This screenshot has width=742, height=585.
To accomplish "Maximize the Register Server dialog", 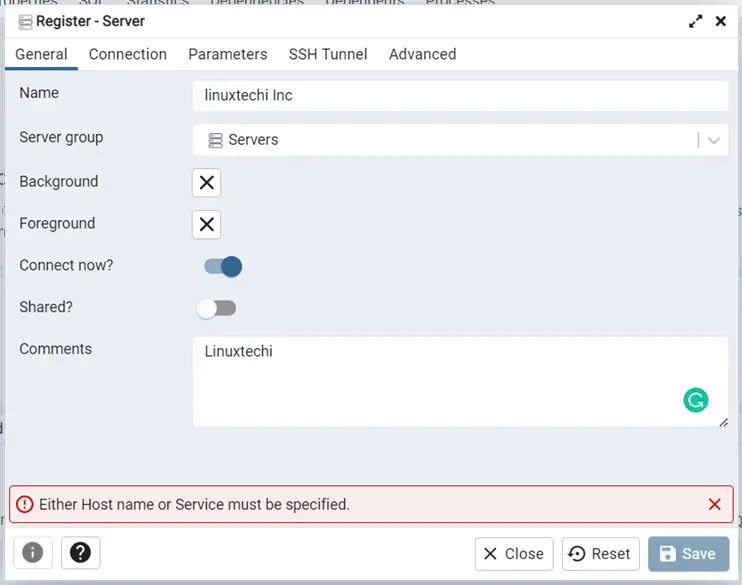I will pyautogui.click(x=696, y=21).
